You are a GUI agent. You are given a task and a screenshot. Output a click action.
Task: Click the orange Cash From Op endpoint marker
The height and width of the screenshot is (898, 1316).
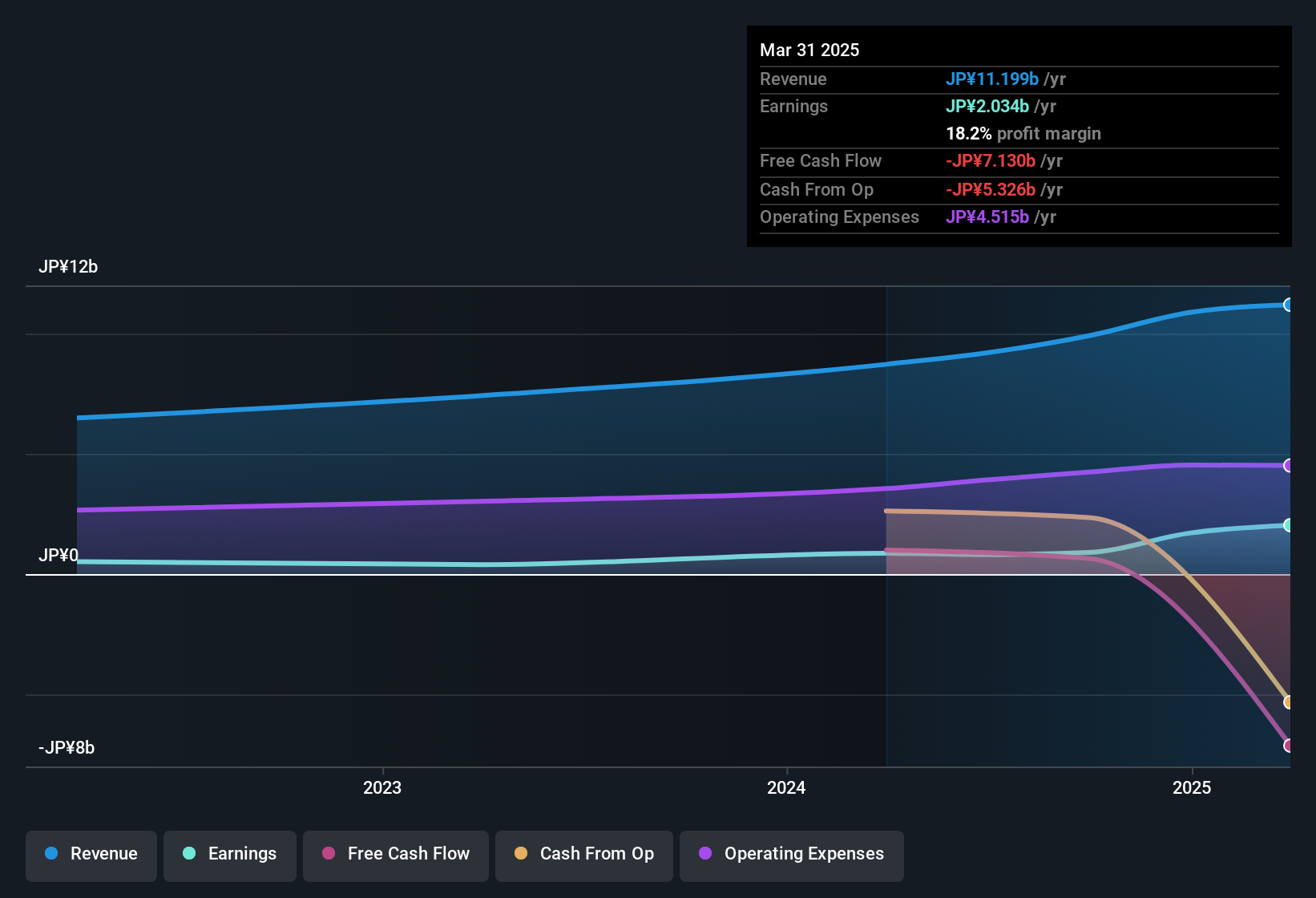coord(1288,702)
